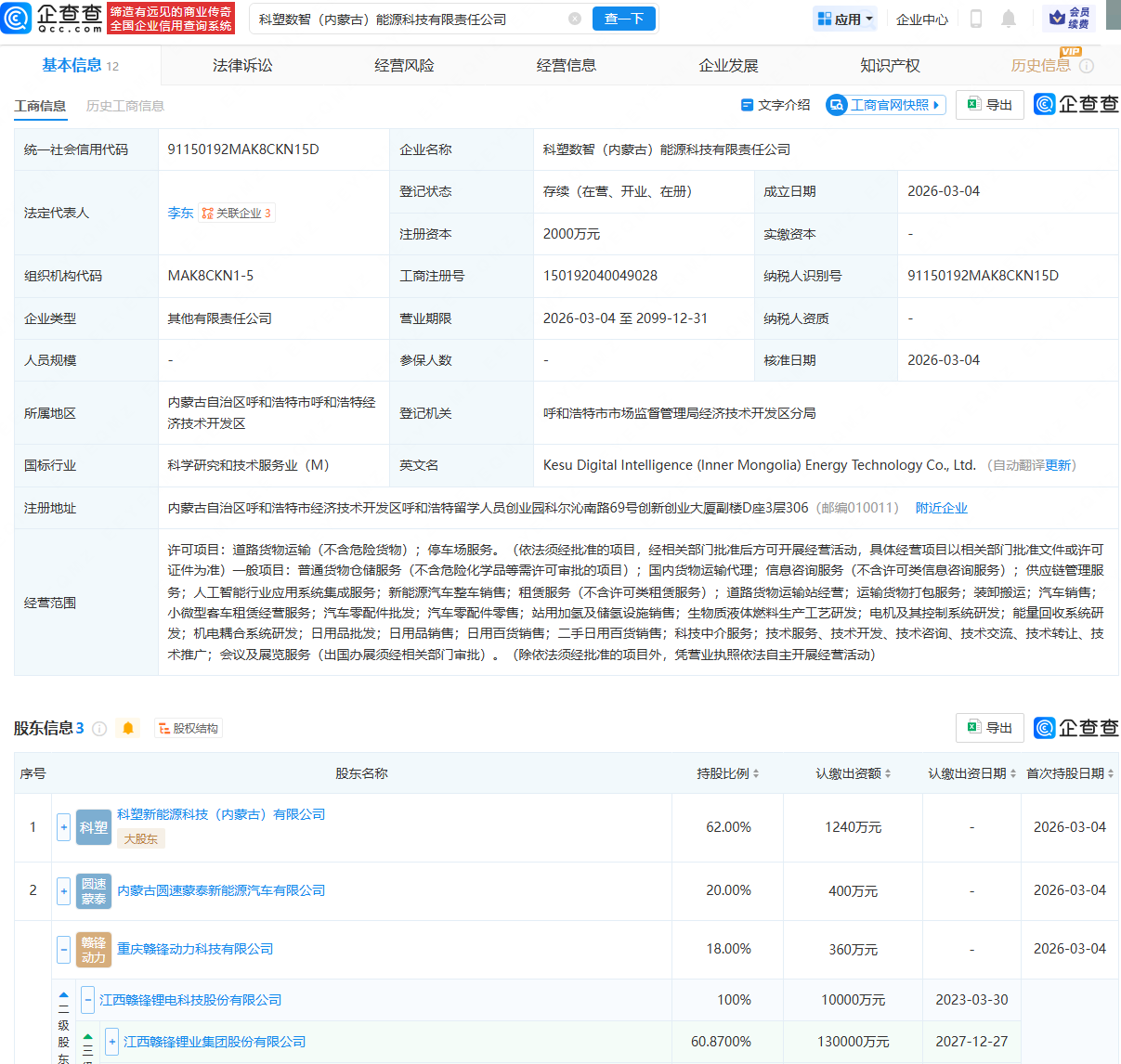Click the mobile app icon in the top navigation bar
1121x1064 pixels.
(x=977, y=19)
